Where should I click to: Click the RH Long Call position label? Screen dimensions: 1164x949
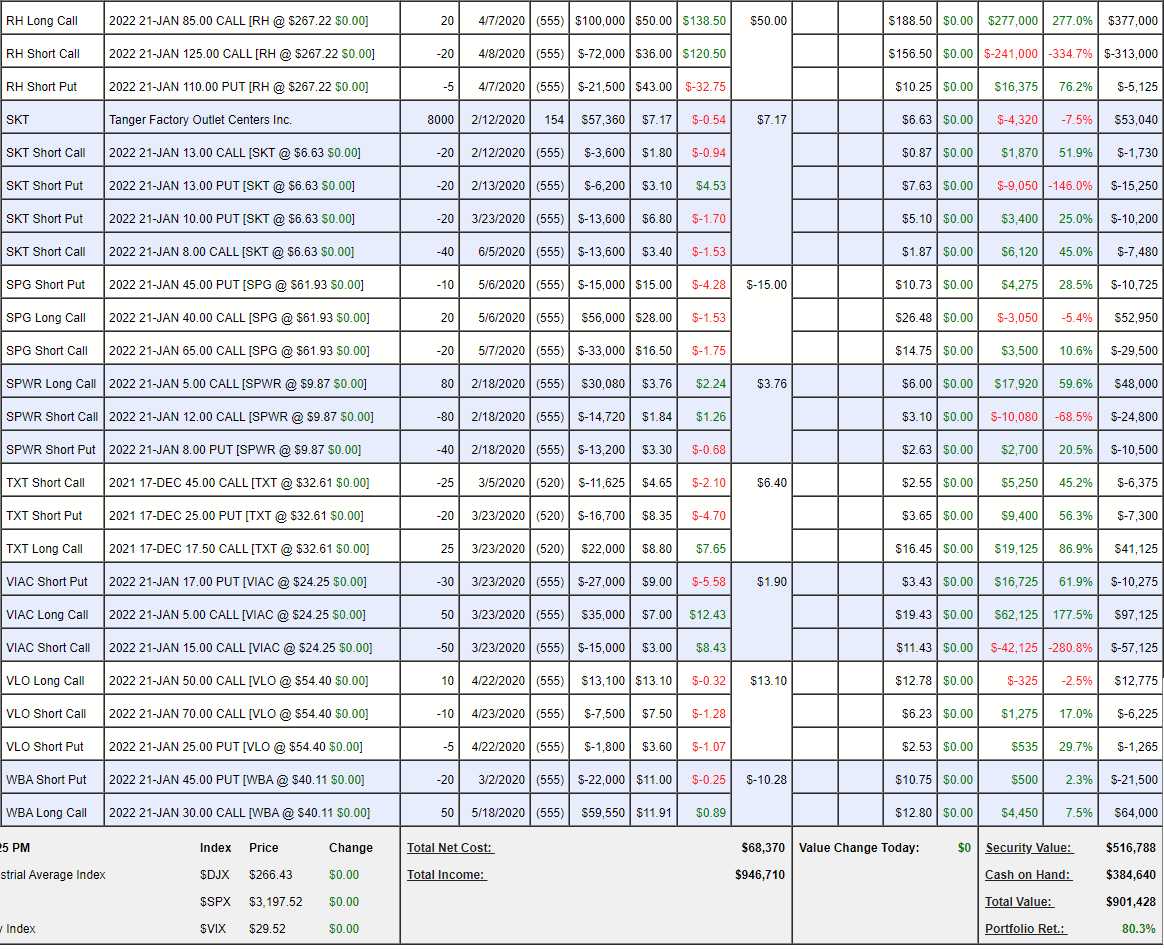[42, 21]
